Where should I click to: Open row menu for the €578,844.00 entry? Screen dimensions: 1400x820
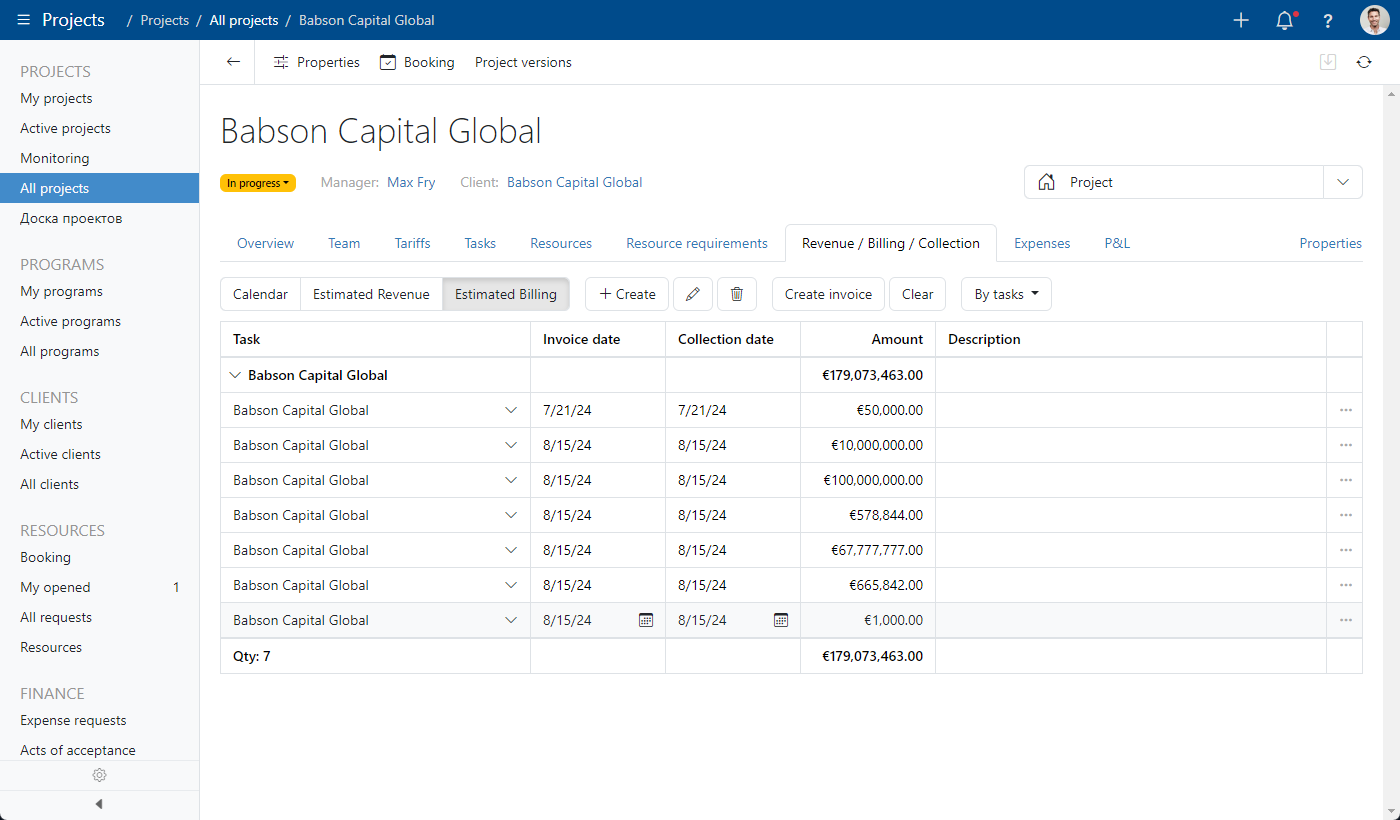pyautogui.click(x=1345, y=515)
